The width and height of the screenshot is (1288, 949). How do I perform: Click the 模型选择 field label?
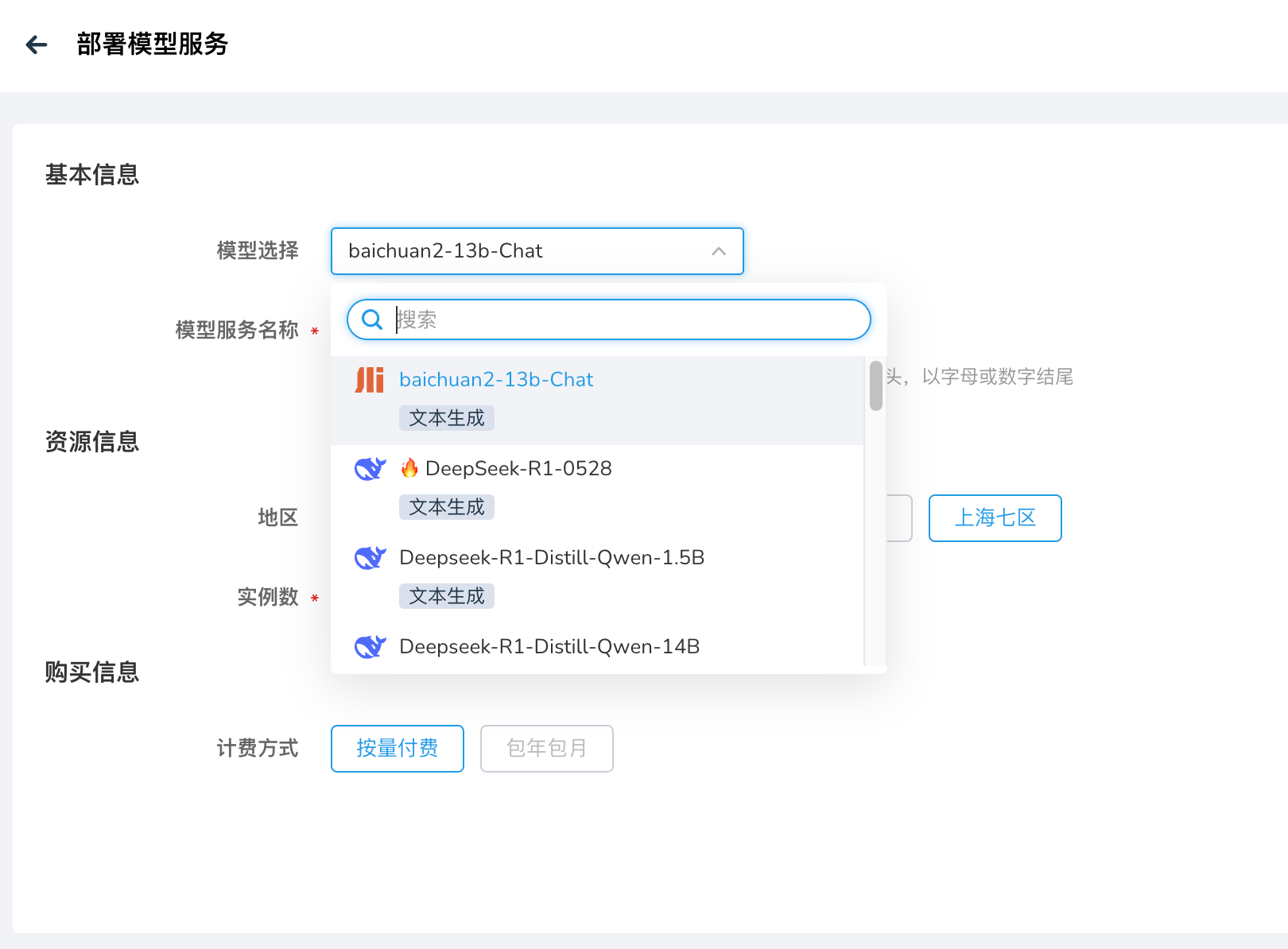point(258,251)
